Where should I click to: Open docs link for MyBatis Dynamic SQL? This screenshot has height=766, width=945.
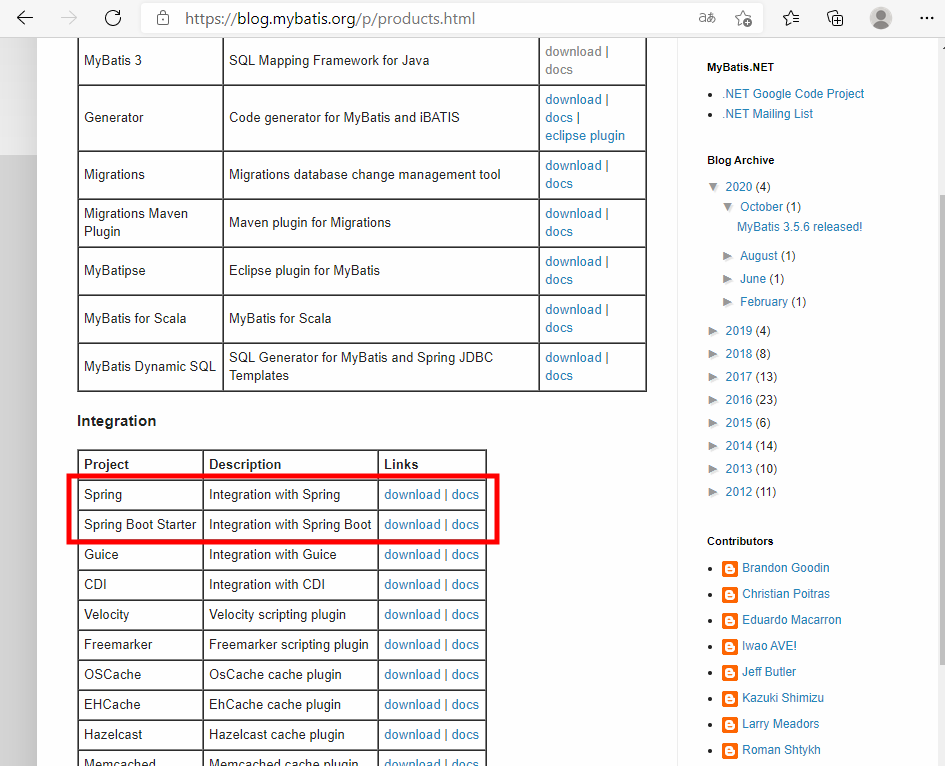(559, 375)
